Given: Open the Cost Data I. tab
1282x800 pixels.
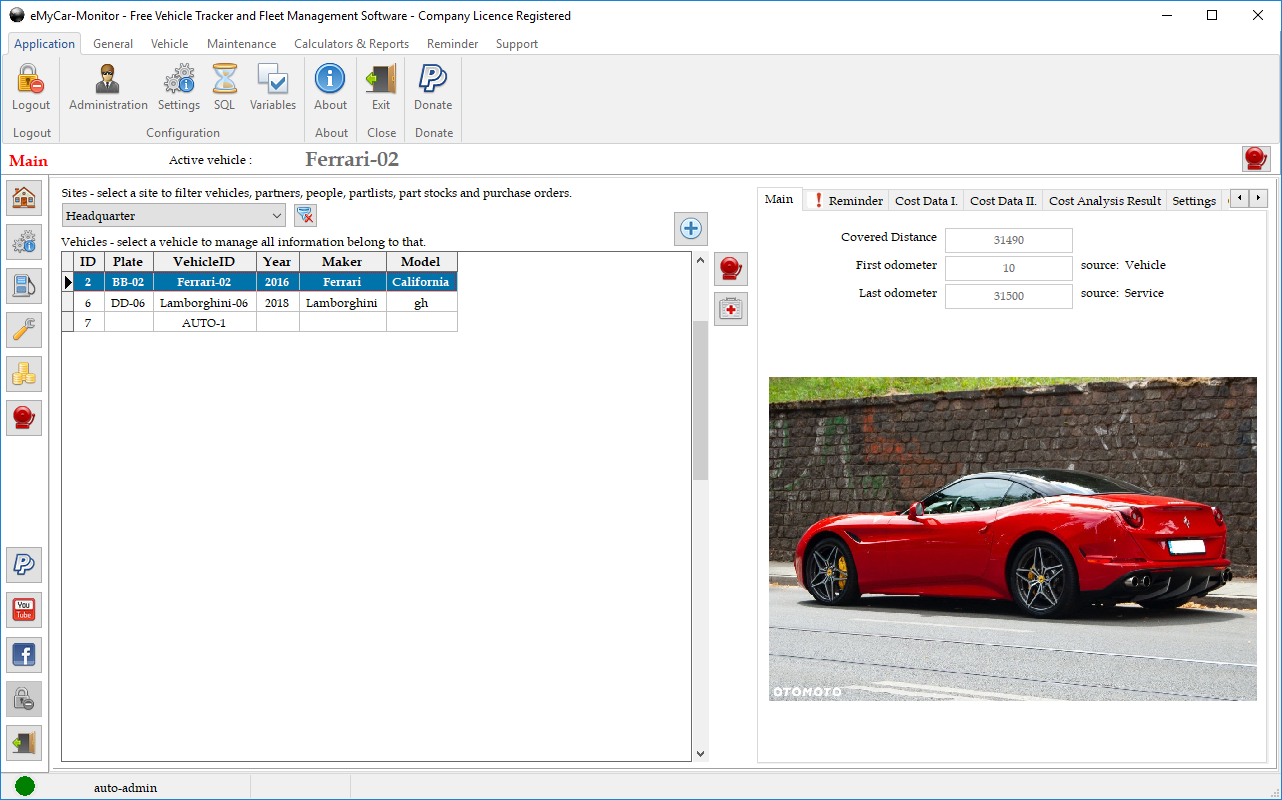Looking at the screenshot, I should pyautogui.click(x=926, y=201).
